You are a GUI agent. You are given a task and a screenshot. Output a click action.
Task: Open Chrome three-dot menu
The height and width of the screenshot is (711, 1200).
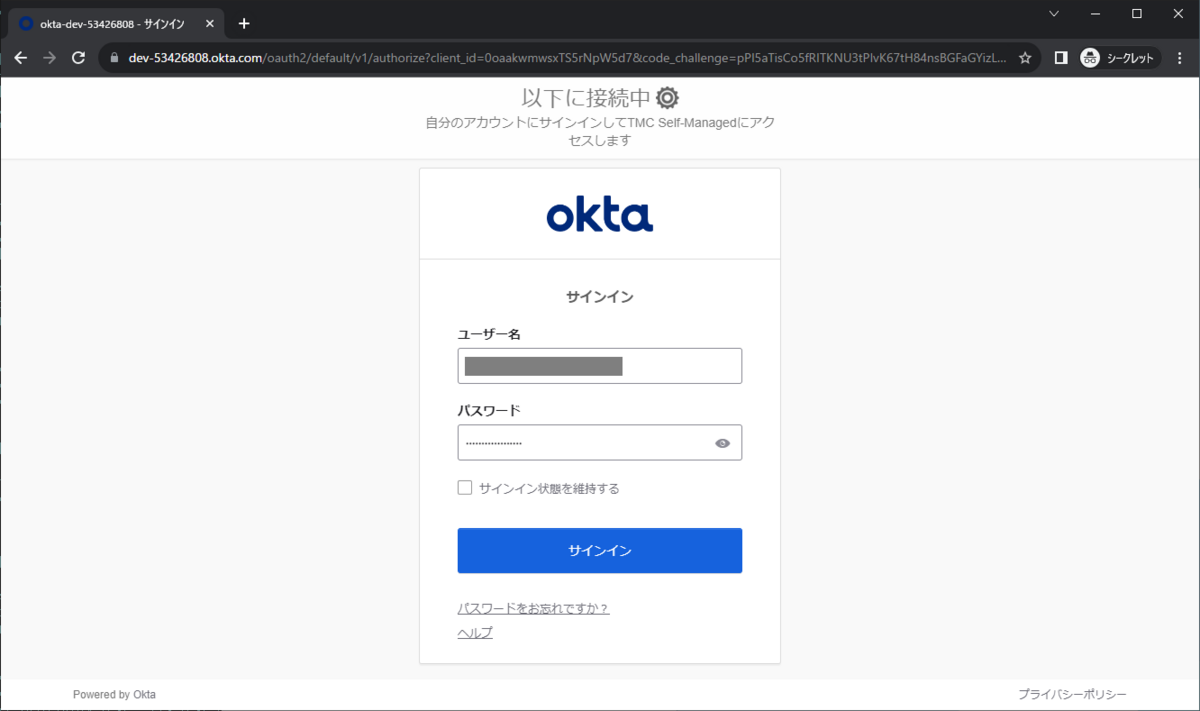tap(1181, 58)
